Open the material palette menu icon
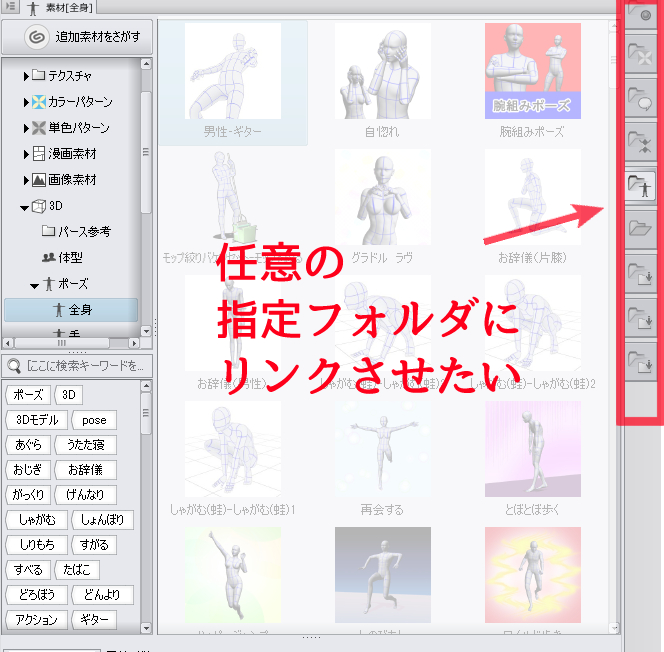Screen dimensions: 664x652 click(x=10, y=6)
